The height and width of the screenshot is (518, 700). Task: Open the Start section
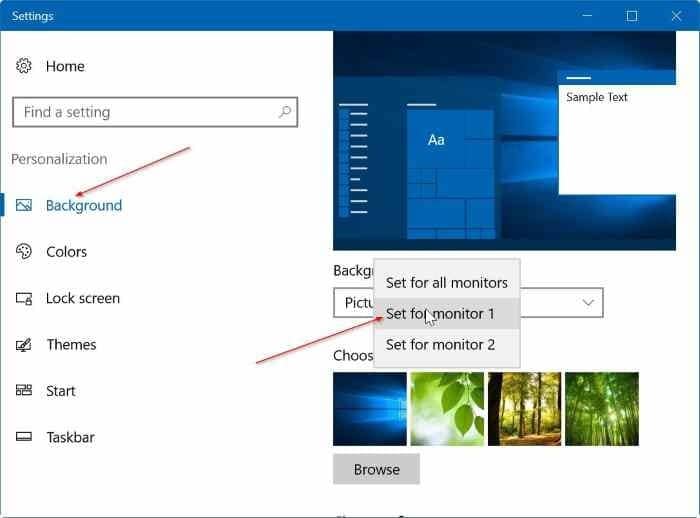[61, 391]
